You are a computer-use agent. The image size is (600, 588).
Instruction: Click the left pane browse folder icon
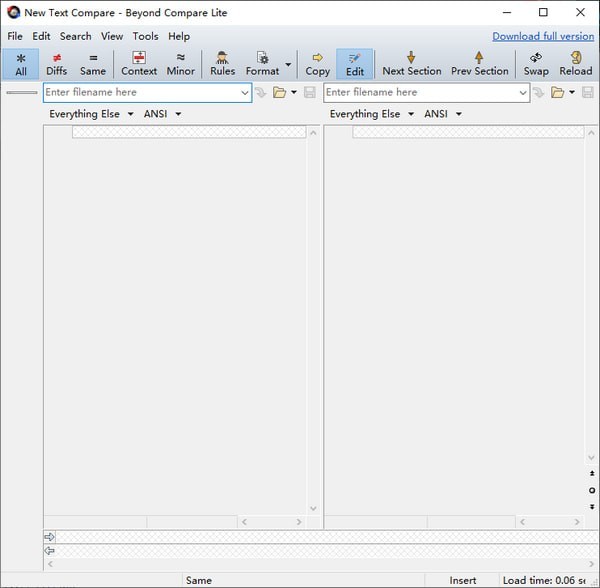(279, 92)
